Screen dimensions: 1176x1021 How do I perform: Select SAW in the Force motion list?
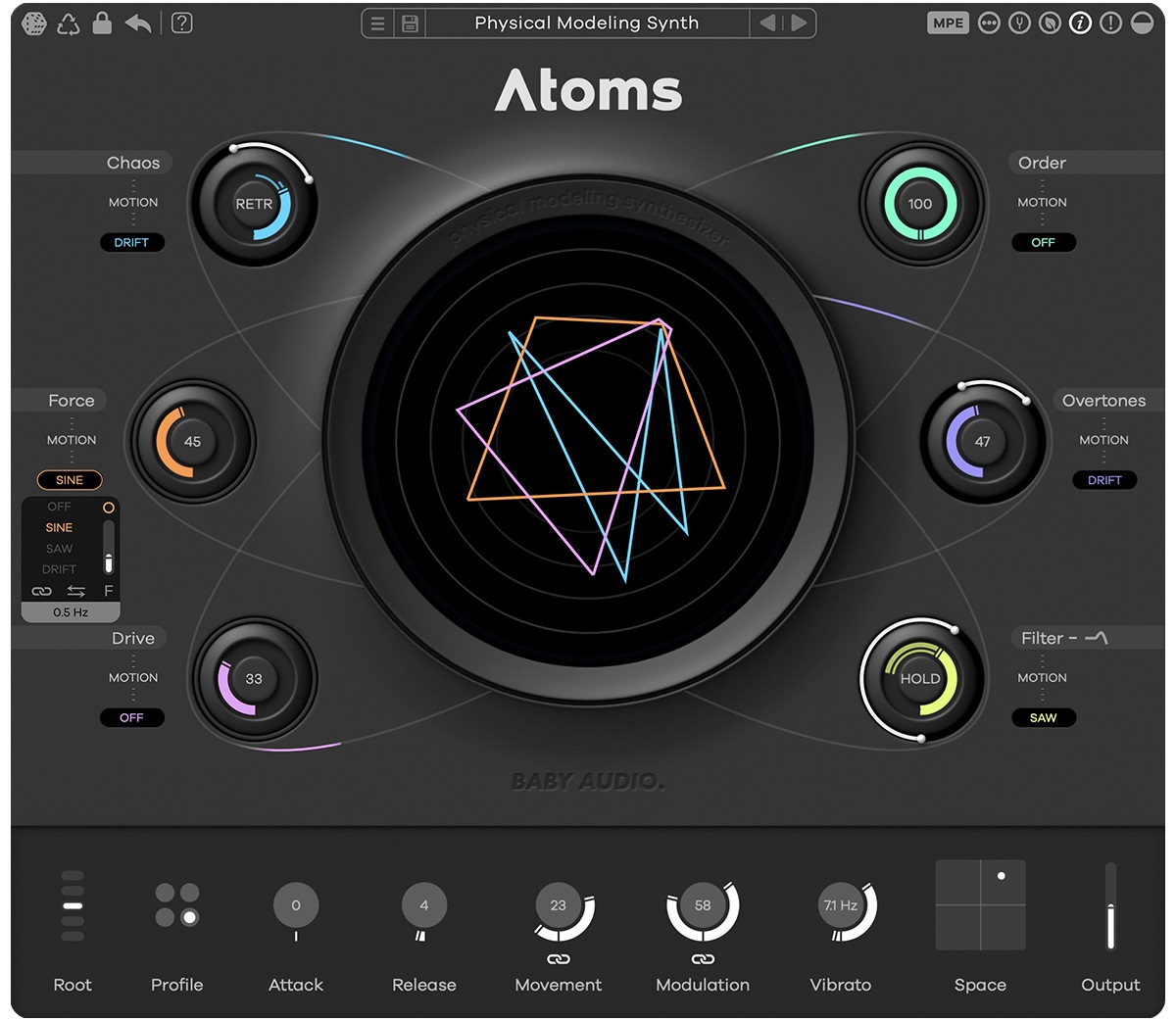pos(59,548)
